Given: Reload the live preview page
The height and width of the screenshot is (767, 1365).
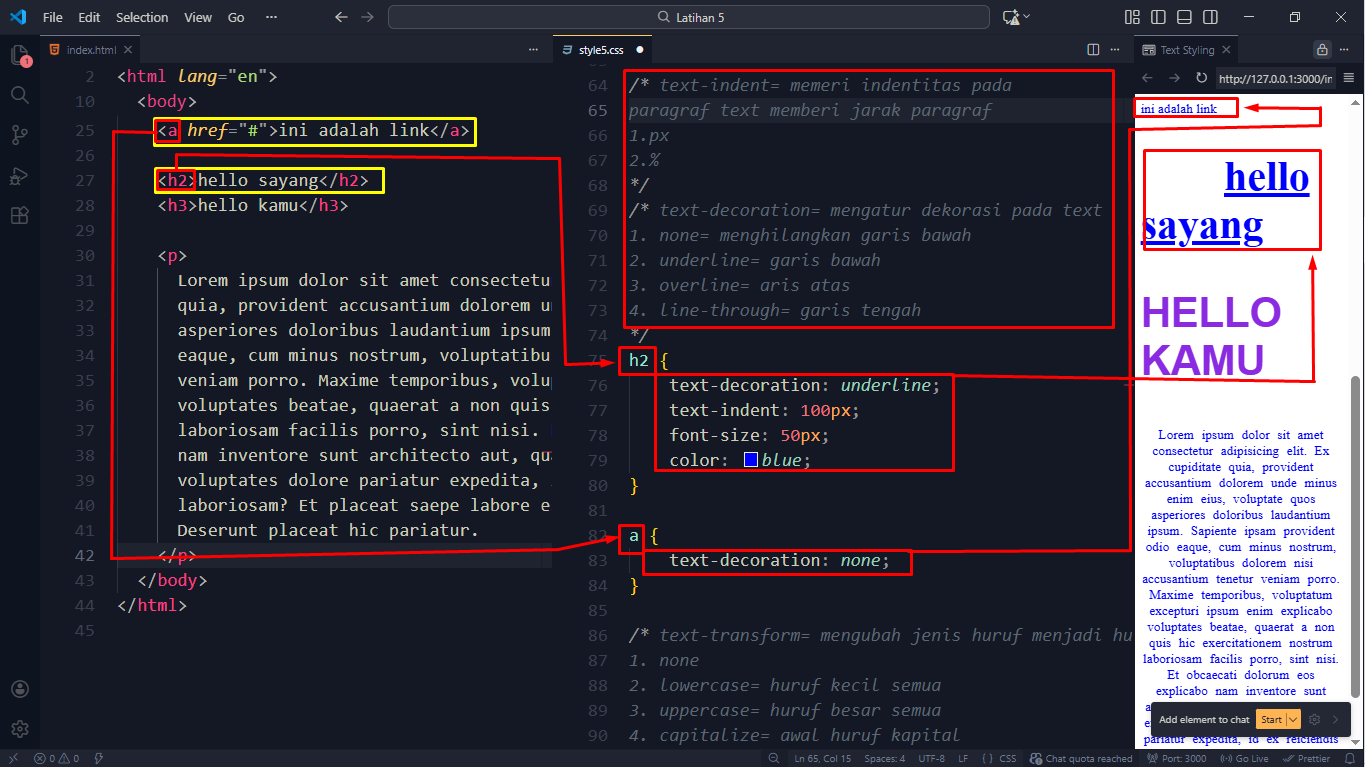Looking at the screenshot, I should pyautogui.click(x=1201, y=78).
